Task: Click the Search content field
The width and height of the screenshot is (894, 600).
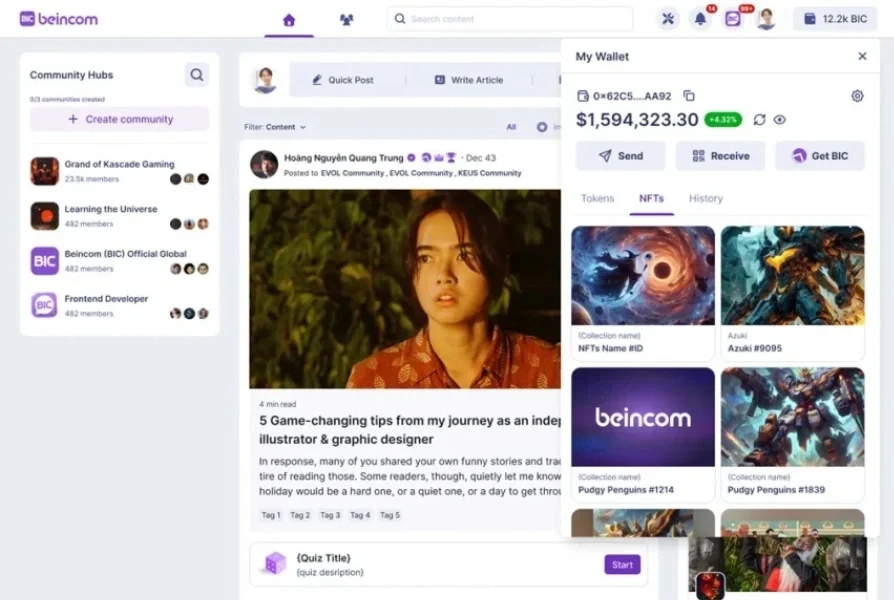Action: (510, 19)
